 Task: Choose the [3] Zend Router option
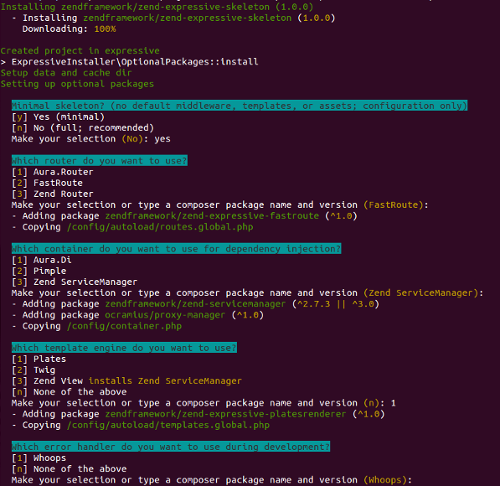53,194
